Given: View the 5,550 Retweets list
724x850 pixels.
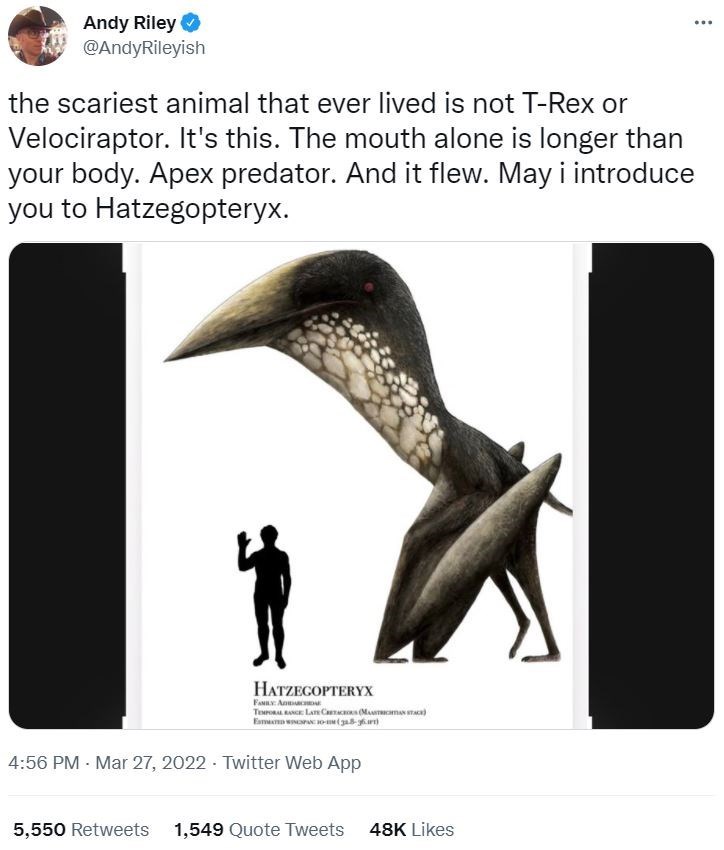Looking at the screenshot, I should [80, 830].
